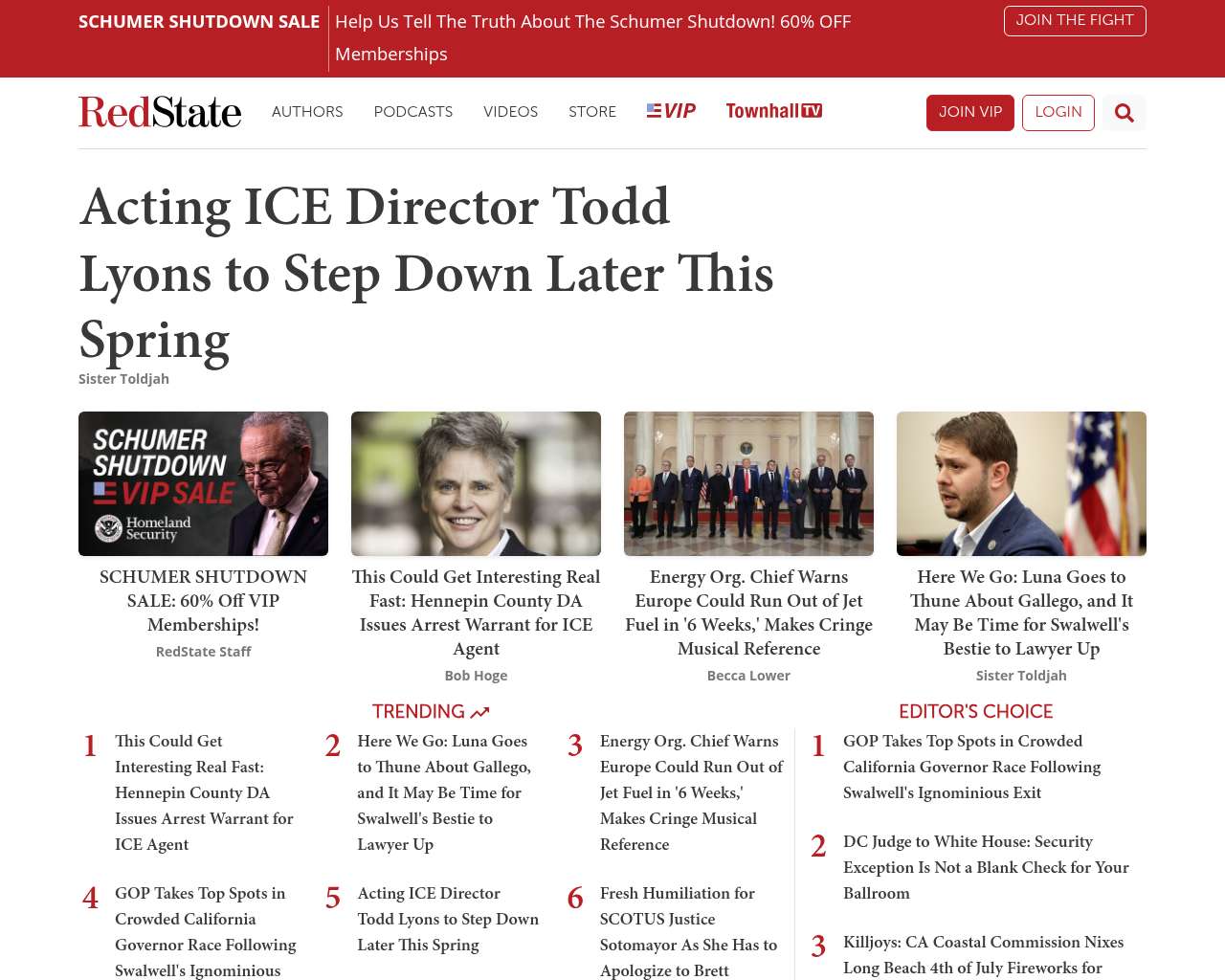
Task: Open RedState Staff author link
Action: pyautogui.click(x=203, y=652)
